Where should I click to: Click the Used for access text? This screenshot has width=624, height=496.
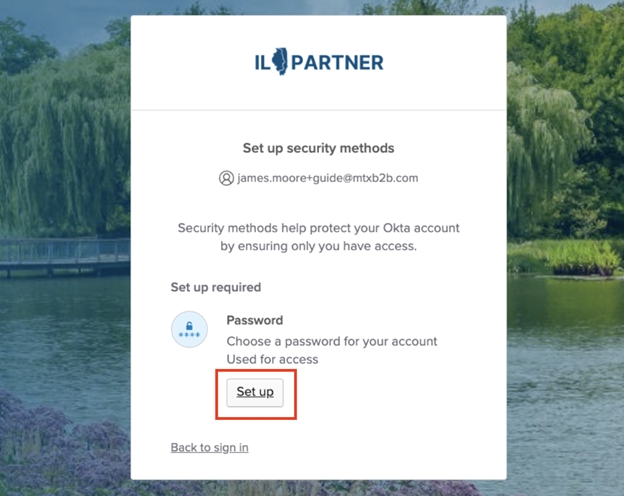273,359
